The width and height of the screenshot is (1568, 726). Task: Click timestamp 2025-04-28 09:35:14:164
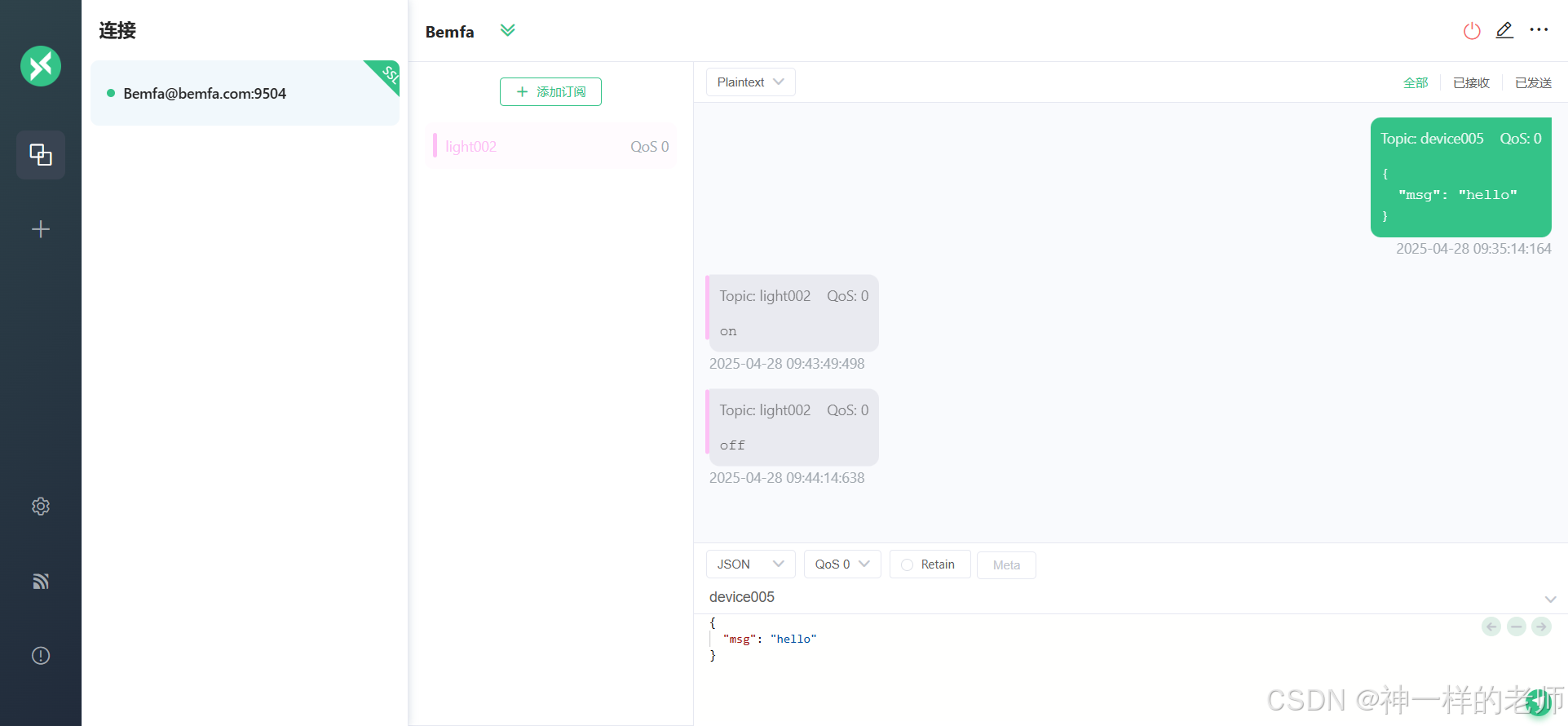1473,249
